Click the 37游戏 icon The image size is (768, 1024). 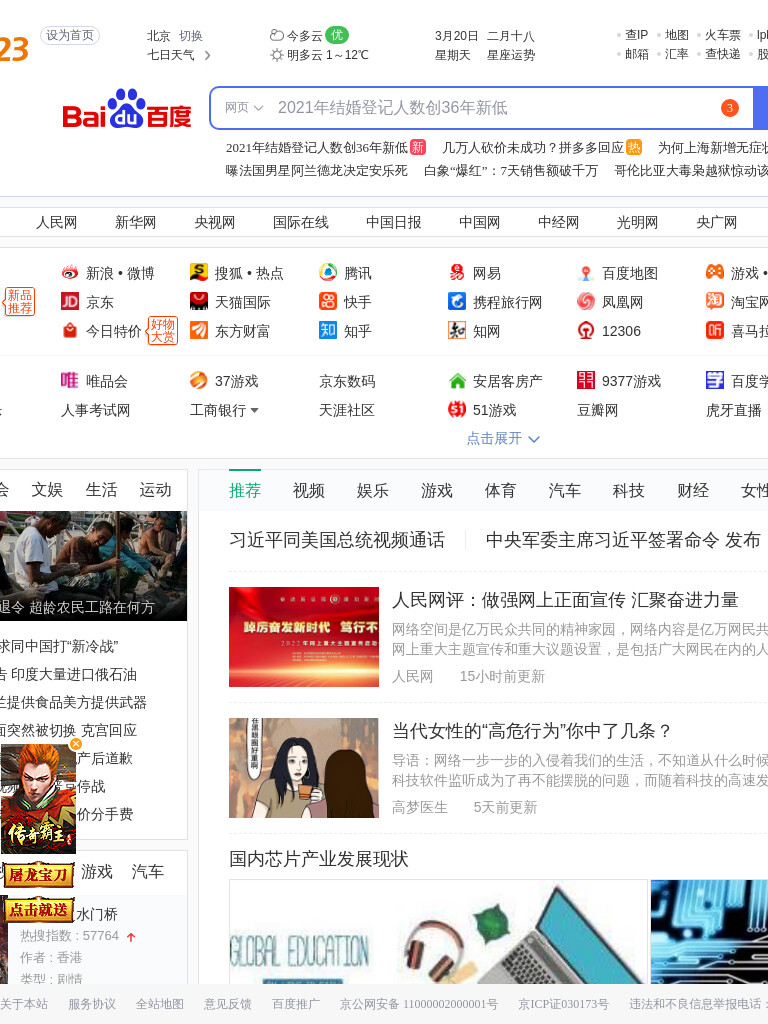point(199,380)
